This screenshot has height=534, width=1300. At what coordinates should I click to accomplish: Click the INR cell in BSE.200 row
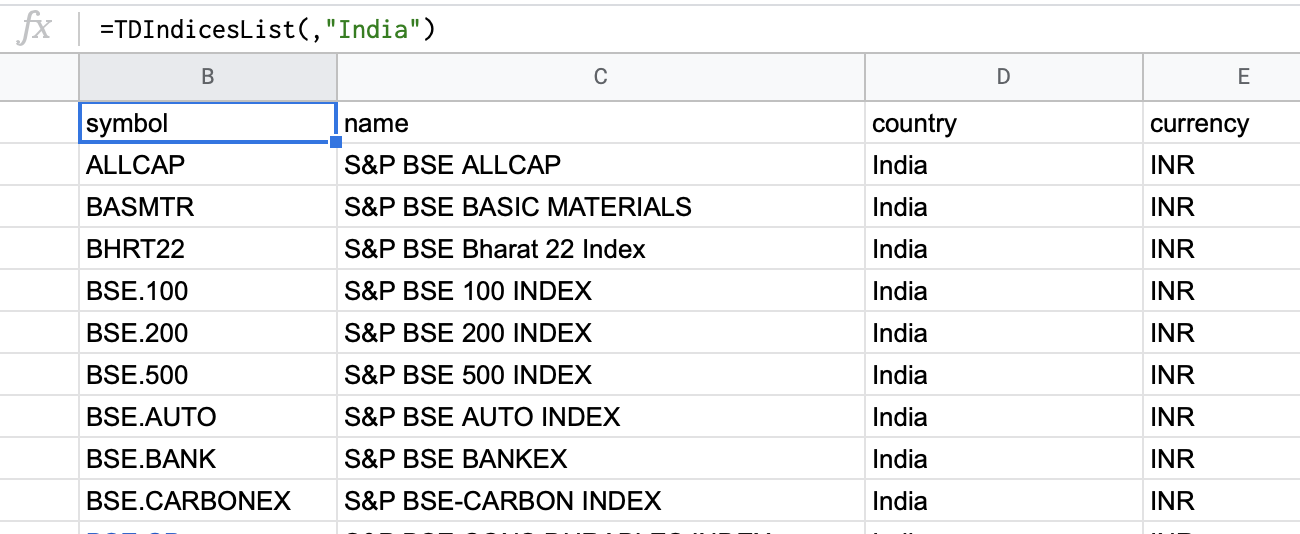point(1222,333)
